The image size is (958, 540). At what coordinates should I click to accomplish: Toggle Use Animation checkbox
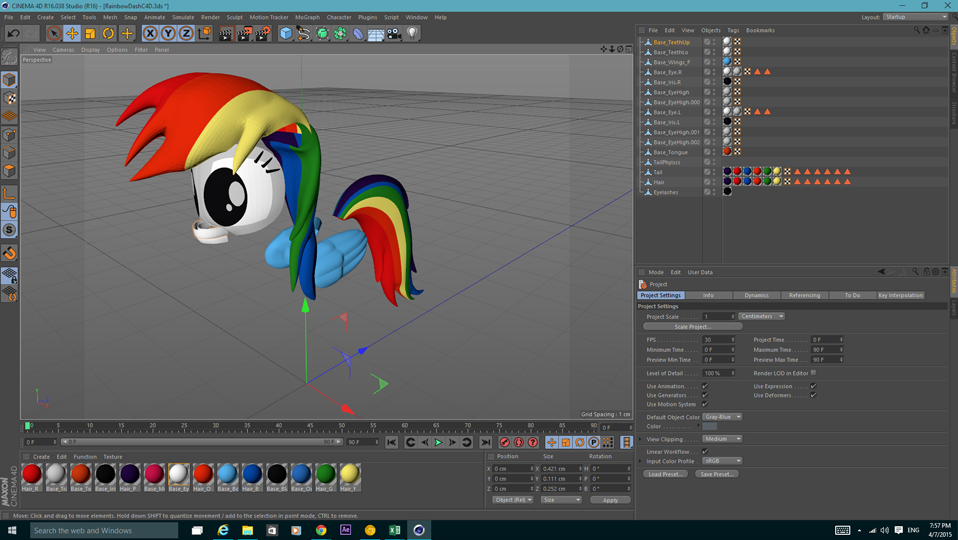[704, 386]
